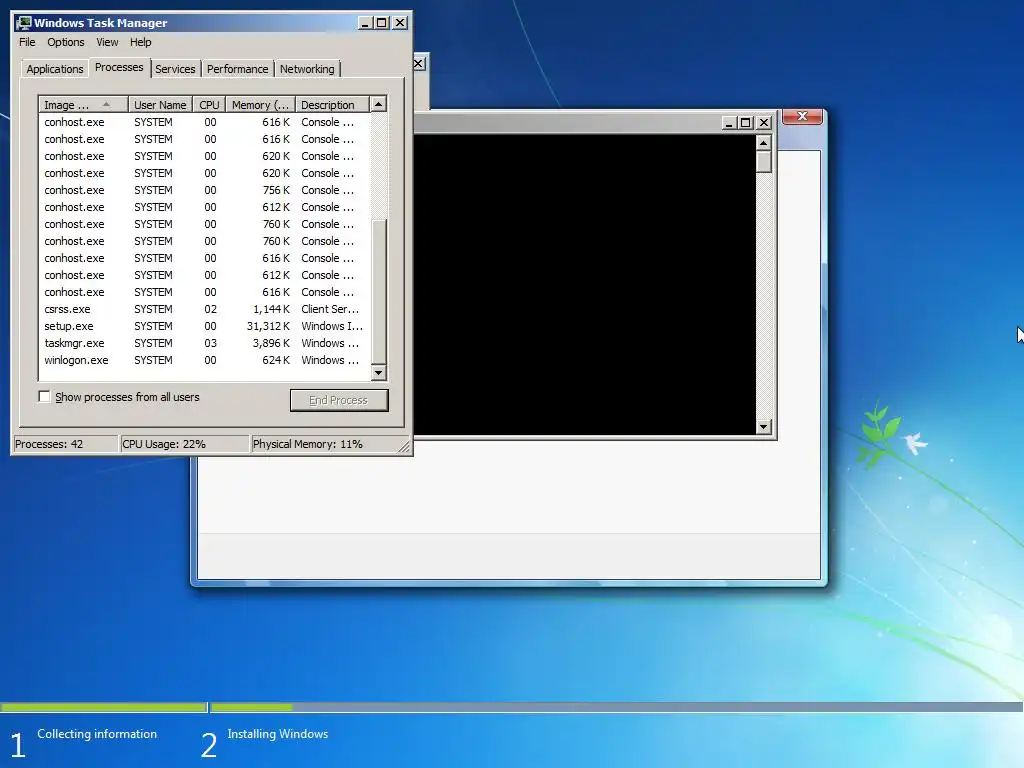Click the 31,312 K memory value
This screenshot has width=1024, height=768.
tap(268, 326)
